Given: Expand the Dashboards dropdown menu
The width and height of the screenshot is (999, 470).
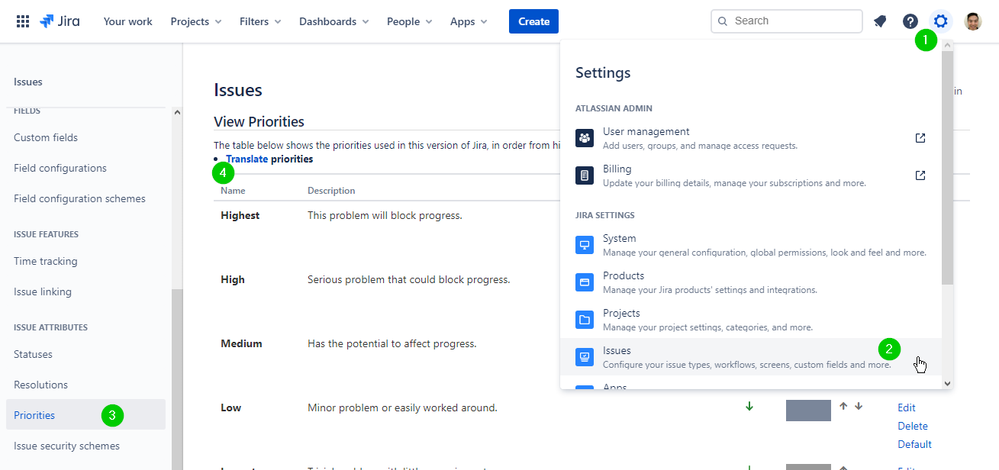Looking at the screenshot, I should 334,21.
